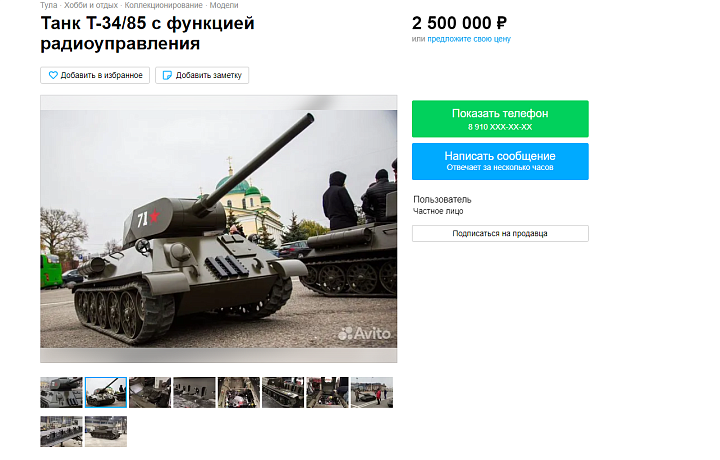Click the note icon on Добавить заметку
Screen dimensions: 720x460
[168, 75]
